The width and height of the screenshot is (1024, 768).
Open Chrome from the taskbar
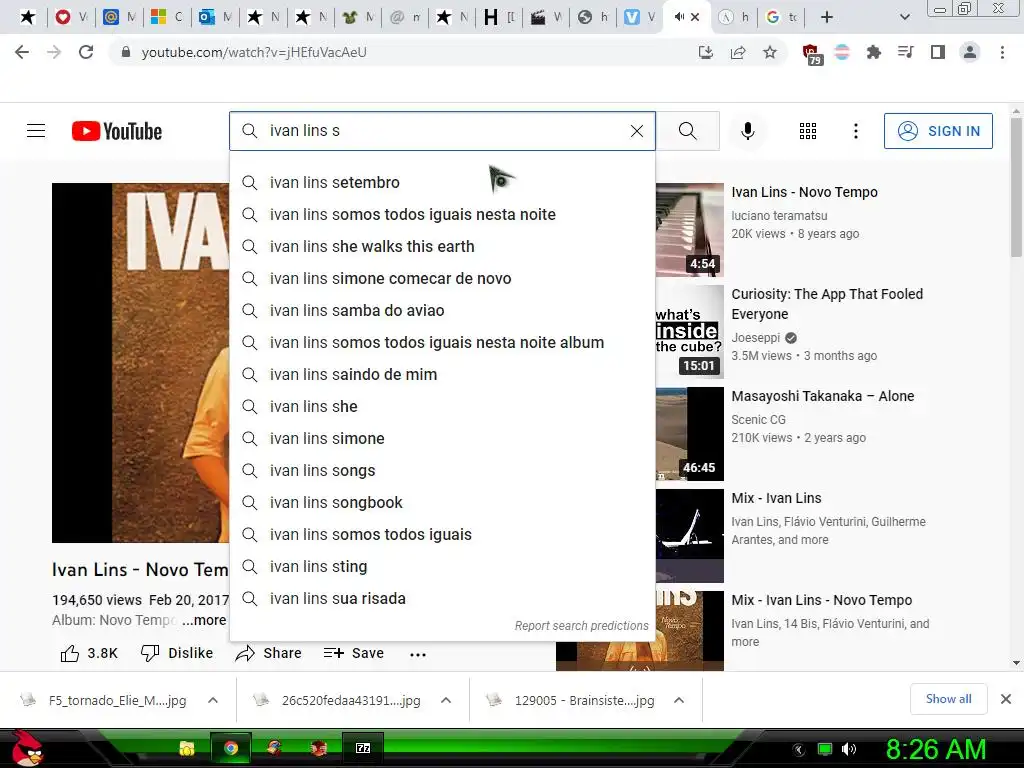tap(231, 748)
